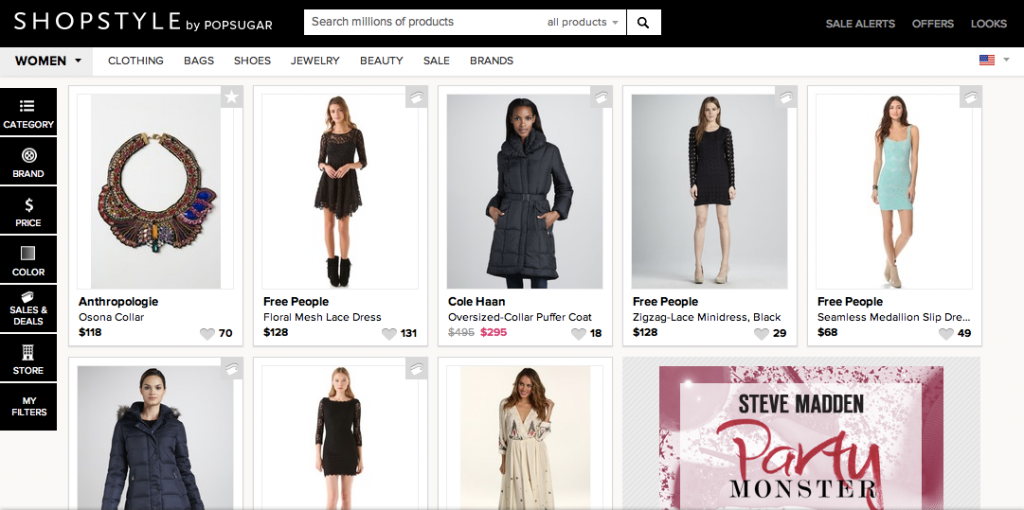Open the JEWELRY menu
The image size is (1024, 510).
[315, 61]
